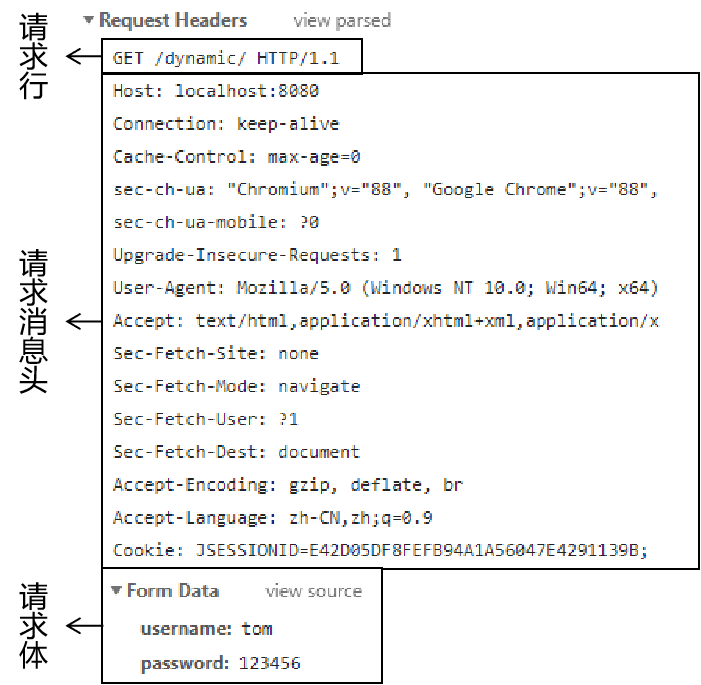Select the Connection: keep-alive header
This screenshot has height=685, width=701.
pyautogui.click(x=226, y=124)
